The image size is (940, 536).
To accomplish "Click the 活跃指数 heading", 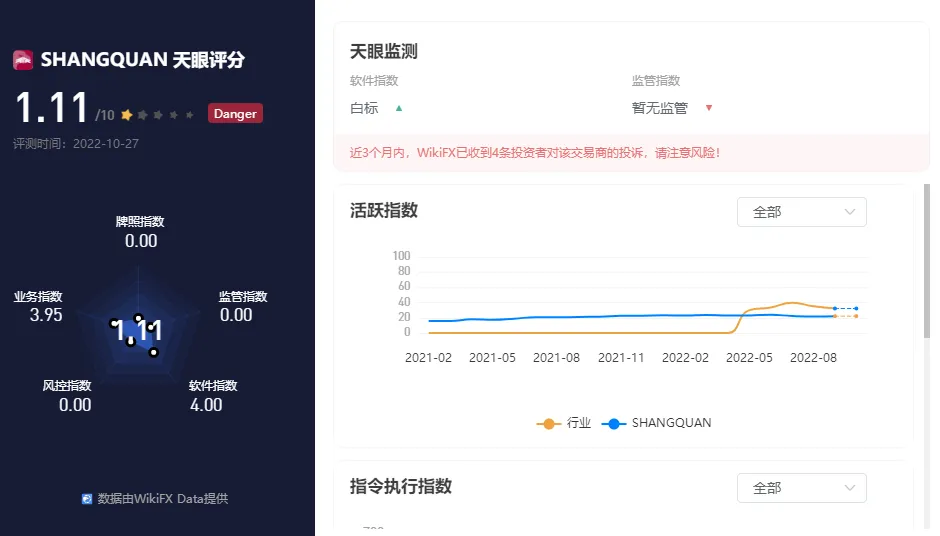I will pos(384,210).
